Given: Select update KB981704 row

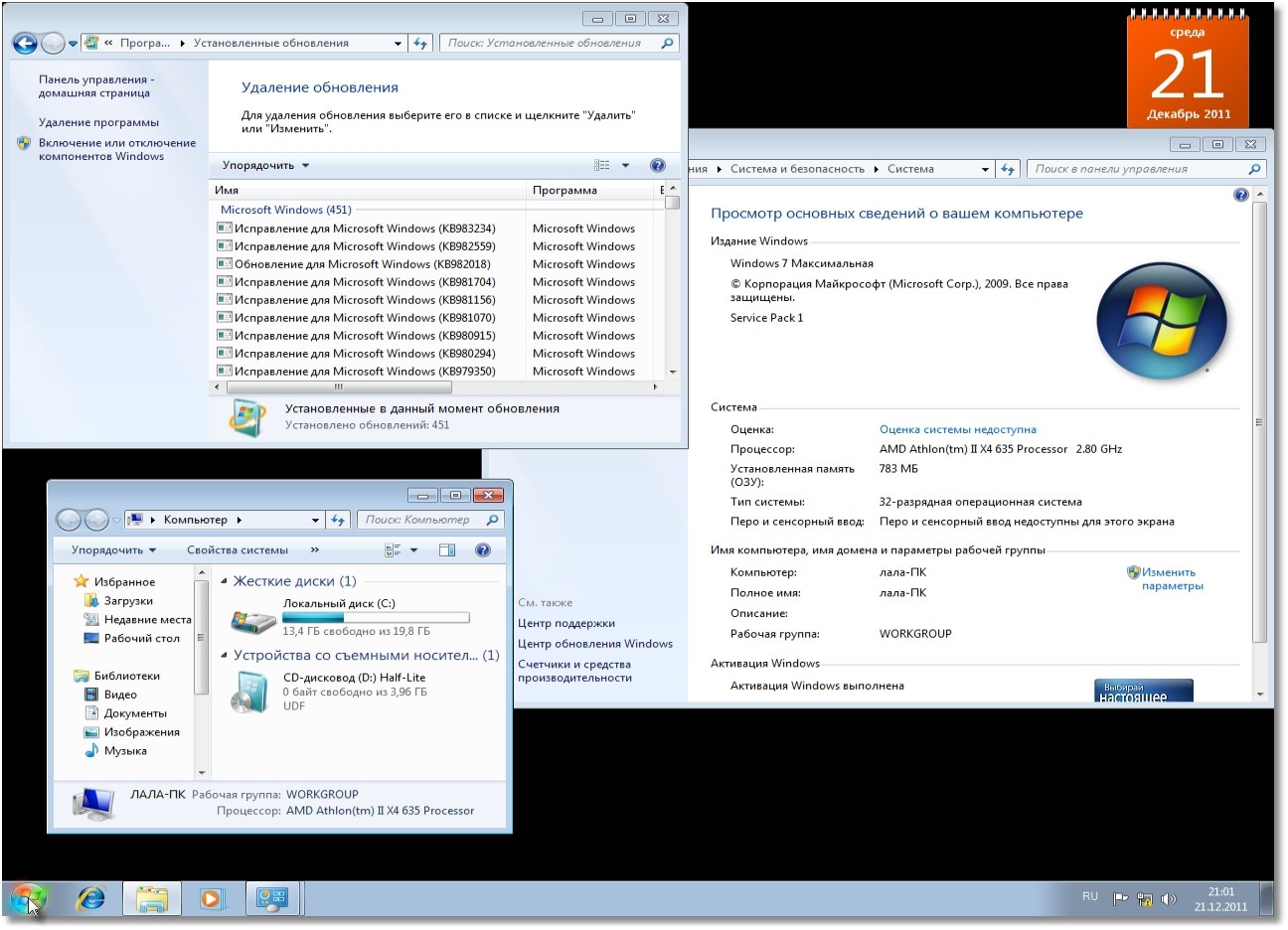Looking at the screenshot, I should [x=437, y=282].
